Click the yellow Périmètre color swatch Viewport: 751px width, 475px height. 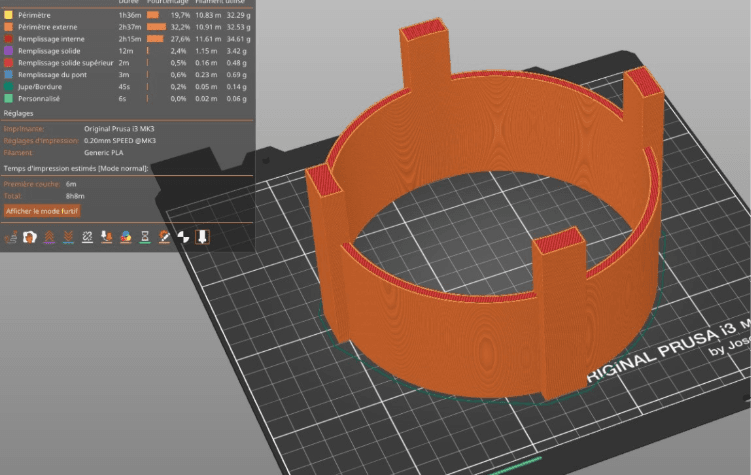[8, 15]
